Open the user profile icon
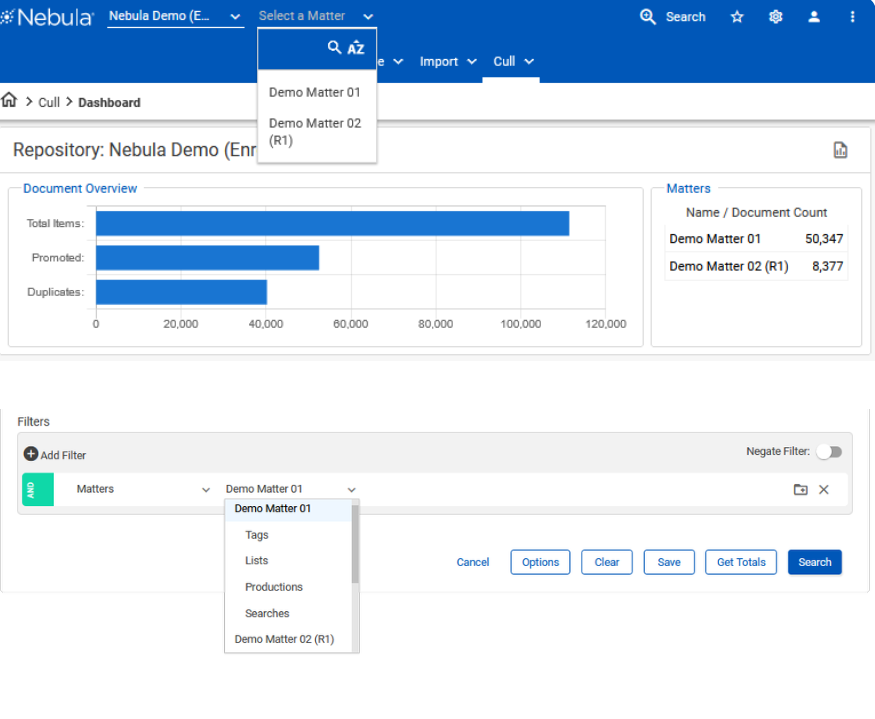875x719 pixels. click(814, 17)
